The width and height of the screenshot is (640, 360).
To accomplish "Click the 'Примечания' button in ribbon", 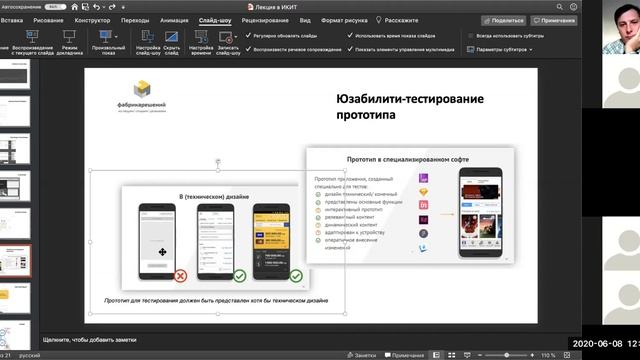I will pos(554,20).
